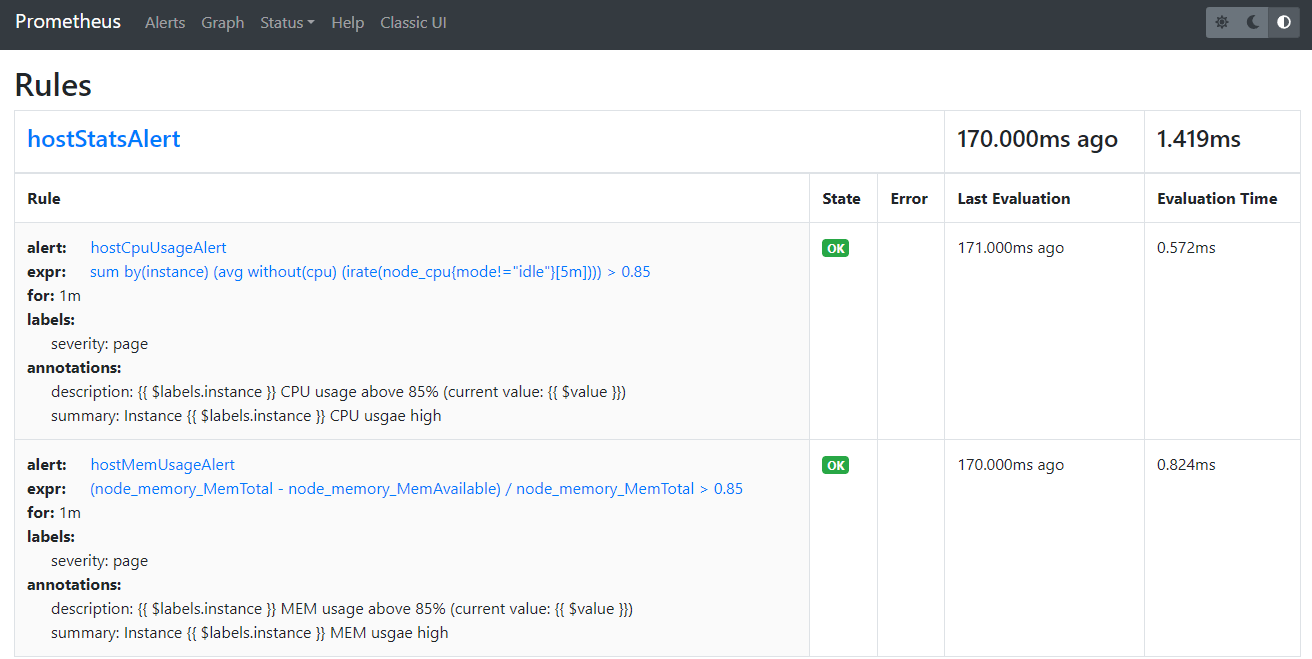Click the green OK badge for hostCpuUsageAlert
Viewport: 1312px width, 659px height.
[x=835, y=248]
